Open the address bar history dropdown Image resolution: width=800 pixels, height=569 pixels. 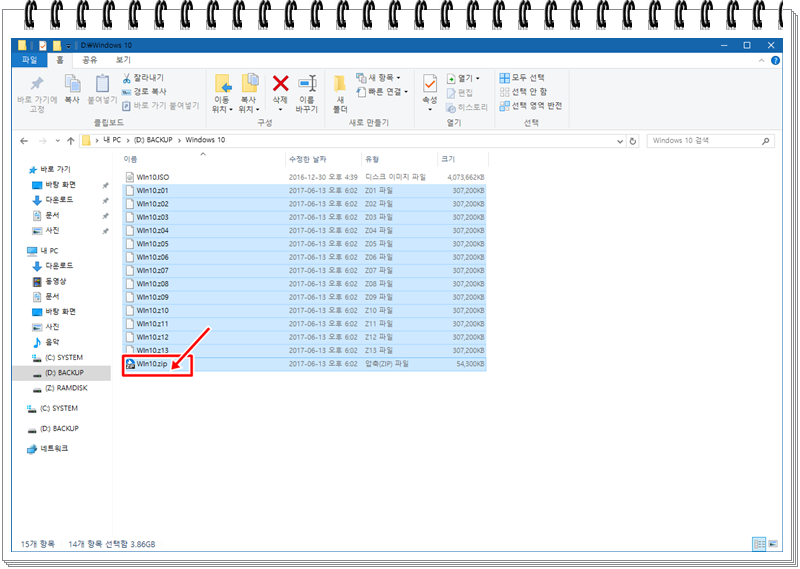(x=620, y=141)
